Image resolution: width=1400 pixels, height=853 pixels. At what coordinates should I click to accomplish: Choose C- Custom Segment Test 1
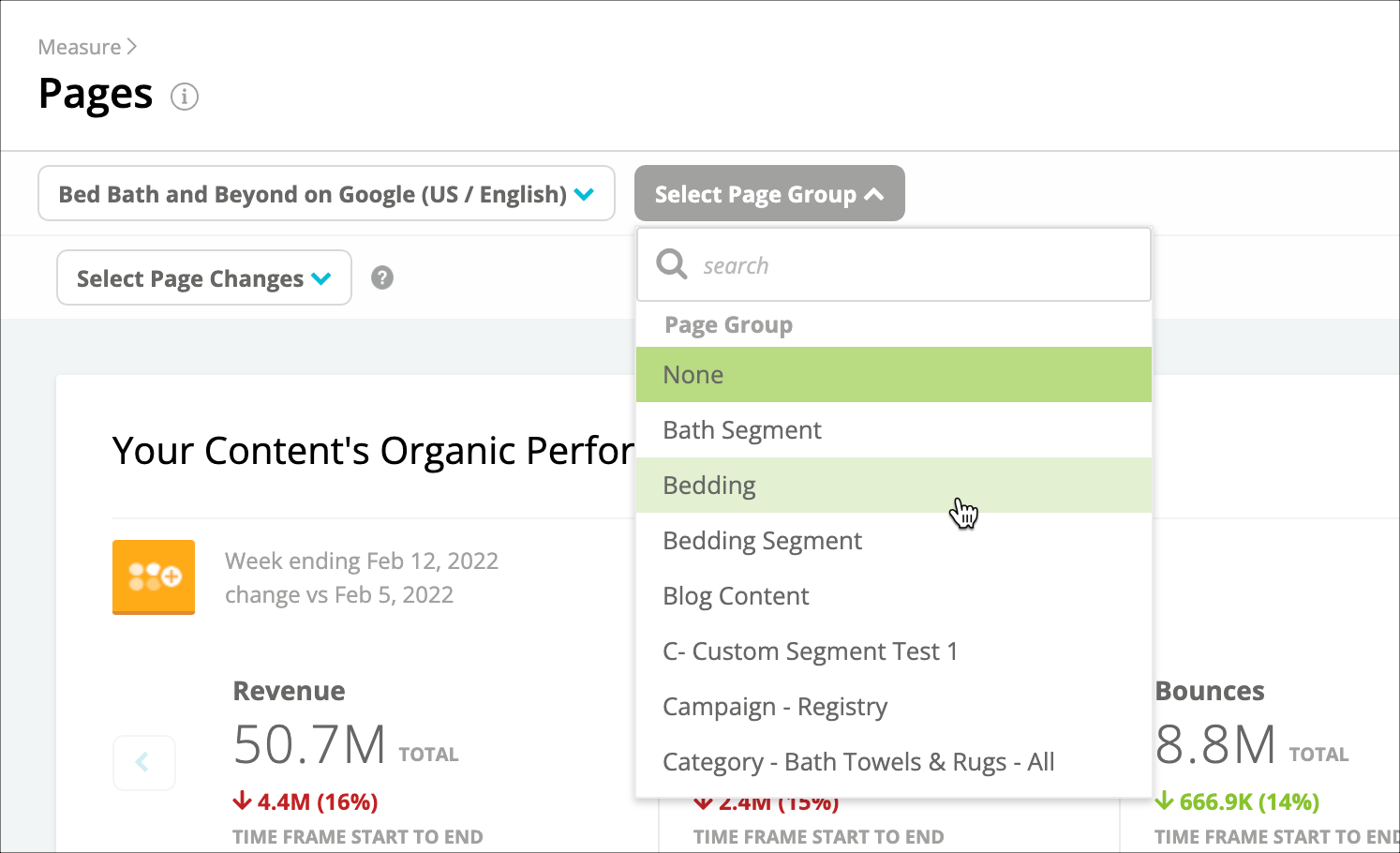click(893, 651)
